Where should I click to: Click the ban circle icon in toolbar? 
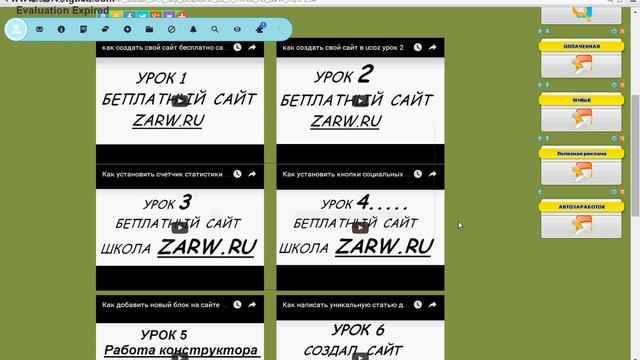171,29
